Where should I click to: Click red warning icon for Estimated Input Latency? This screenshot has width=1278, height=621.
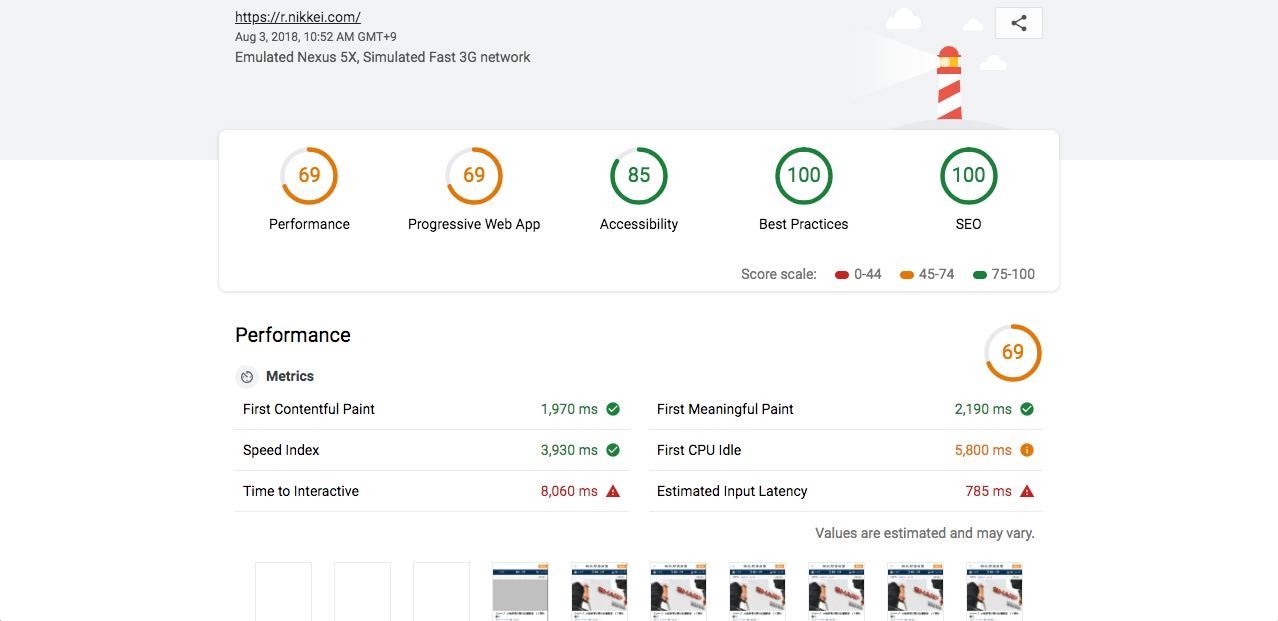1027,491
